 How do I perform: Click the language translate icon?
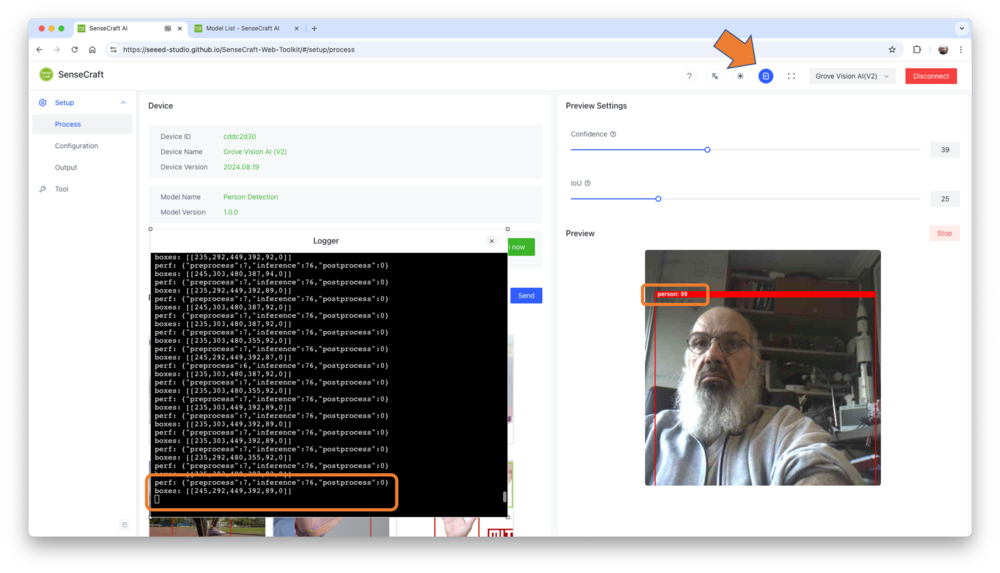(x=715, y=76)
